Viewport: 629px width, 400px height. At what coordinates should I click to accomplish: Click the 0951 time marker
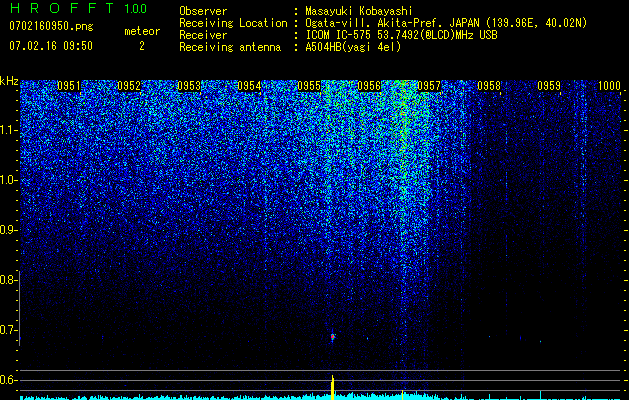pyautogui.click(x=69, y=86)
